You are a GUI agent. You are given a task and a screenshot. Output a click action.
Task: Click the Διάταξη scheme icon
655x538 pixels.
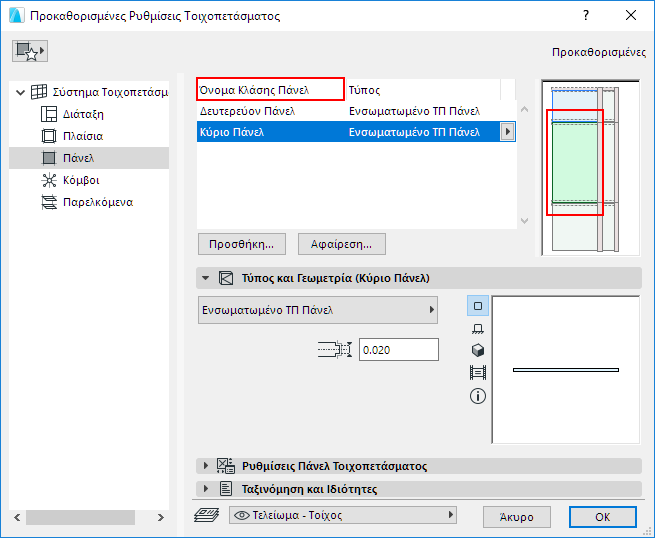49,114
